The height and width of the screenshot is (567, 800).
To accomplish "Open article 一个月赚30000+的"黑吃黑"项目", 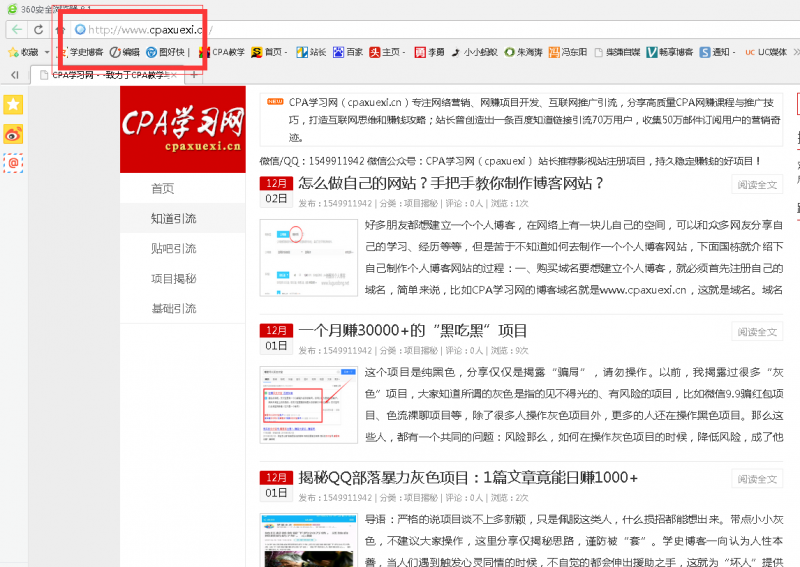I will pos(412,330).
